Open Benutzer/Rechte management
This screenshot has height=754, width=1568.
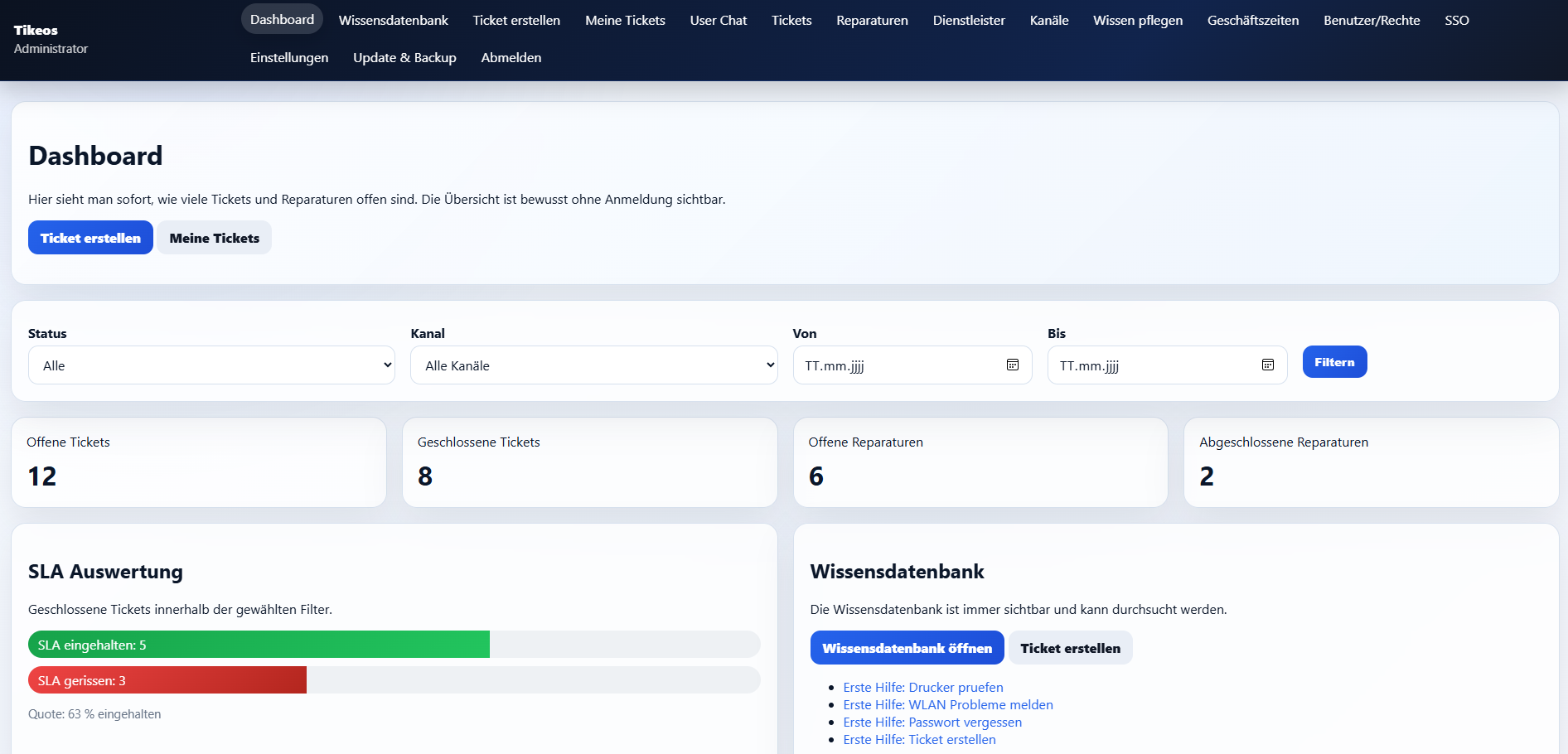1372,20
